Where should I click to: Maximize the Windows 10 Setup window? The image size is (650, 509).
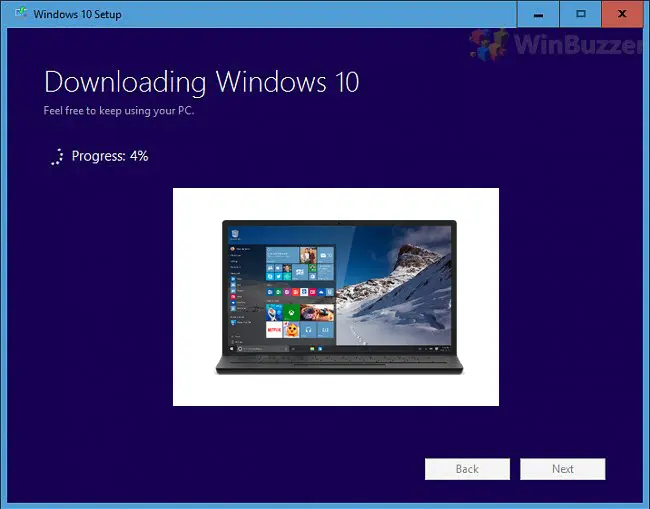[580, 14]
